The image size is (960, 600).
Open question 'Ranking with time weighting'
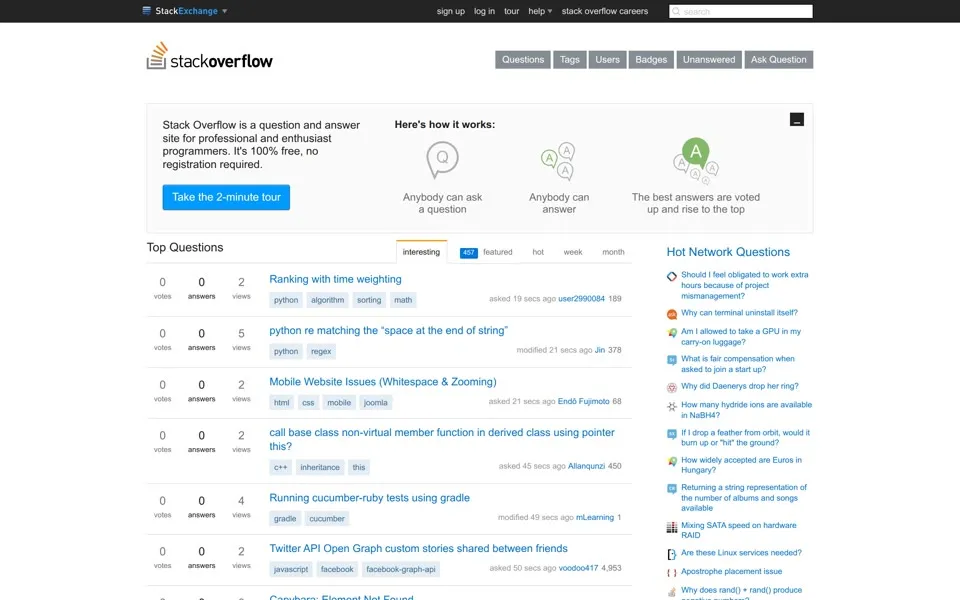pos(336,279)
